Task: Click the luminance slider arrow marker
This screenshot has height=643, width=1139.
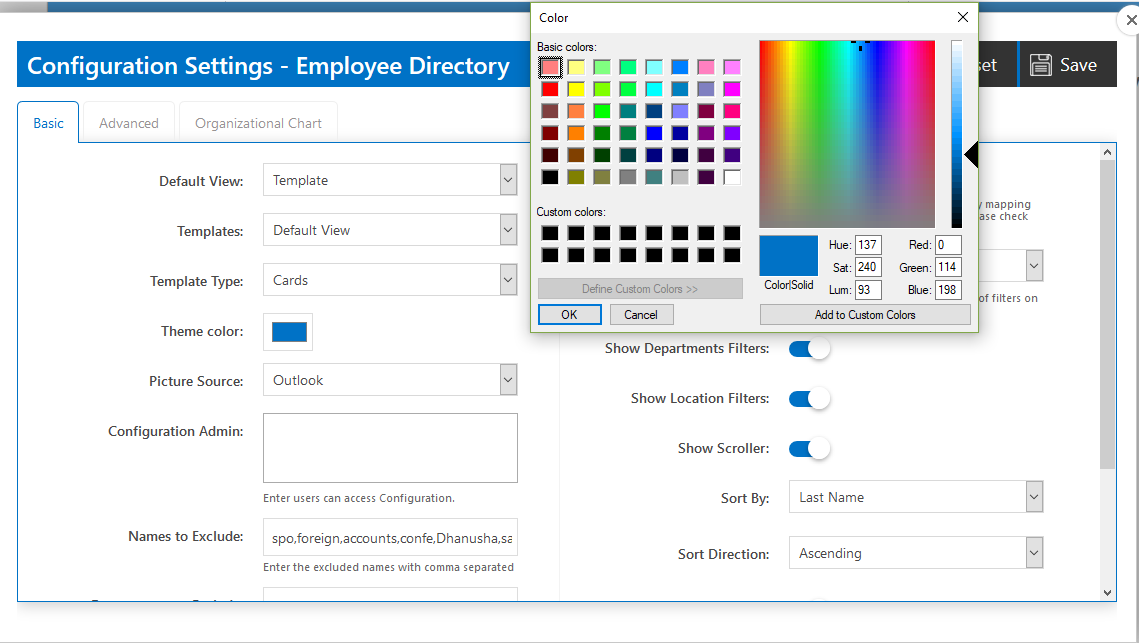Action: [971, 154]
